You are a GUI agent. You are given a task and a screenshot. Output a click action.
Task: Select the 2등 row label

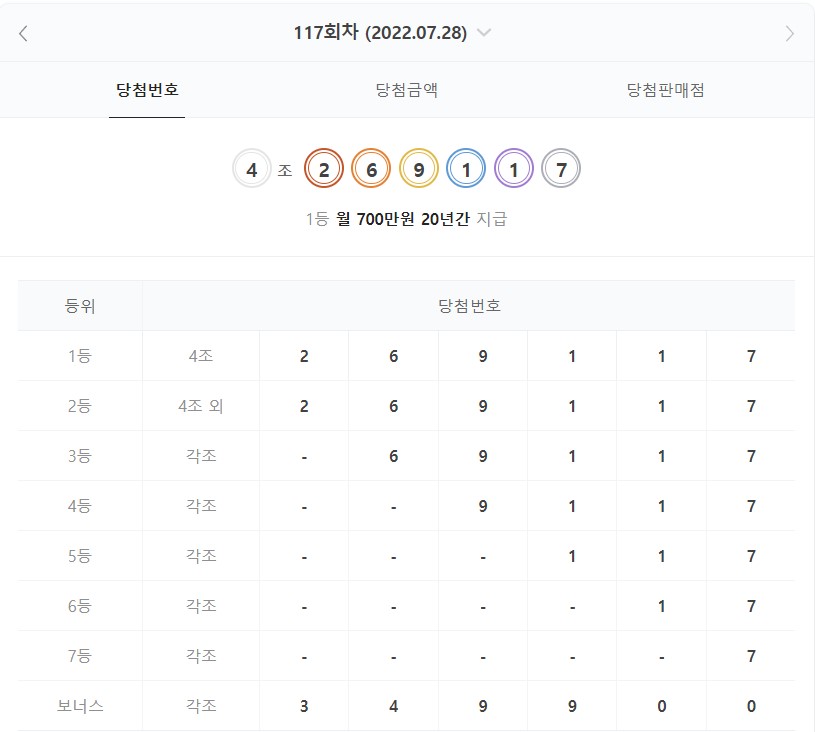pyautogui.click(x=80, y=406)
